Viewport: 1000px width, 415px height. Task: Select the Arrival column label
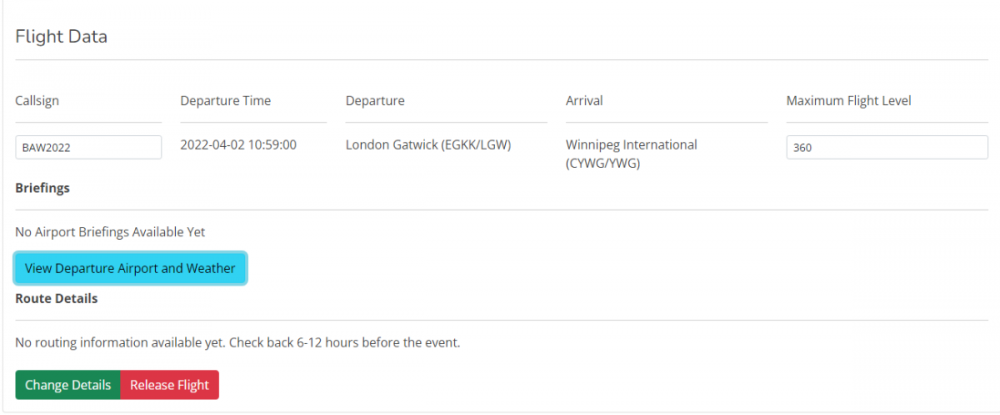pos(584,100)
